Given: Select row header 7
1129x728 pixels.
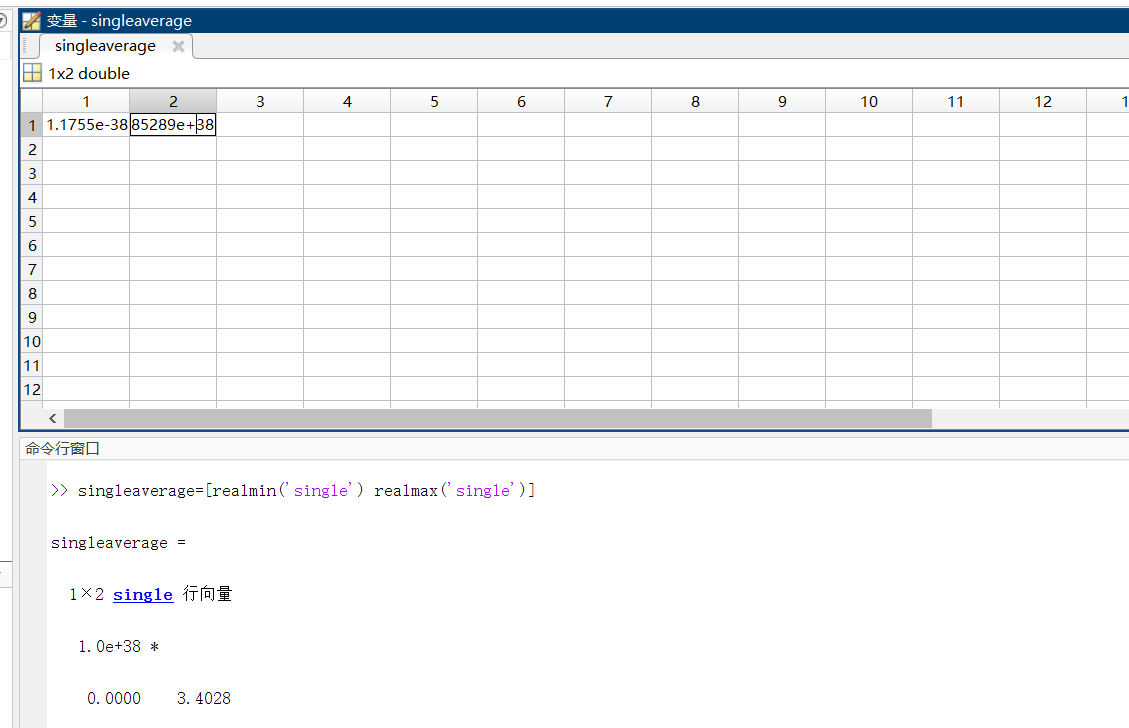Looking at the screenshot, I should (x=32, y=269).
